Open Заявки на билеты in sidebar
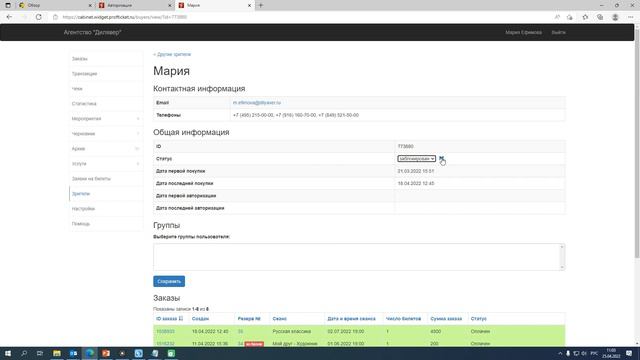Viewport: 640px width, 360px height. coord(106,179)
